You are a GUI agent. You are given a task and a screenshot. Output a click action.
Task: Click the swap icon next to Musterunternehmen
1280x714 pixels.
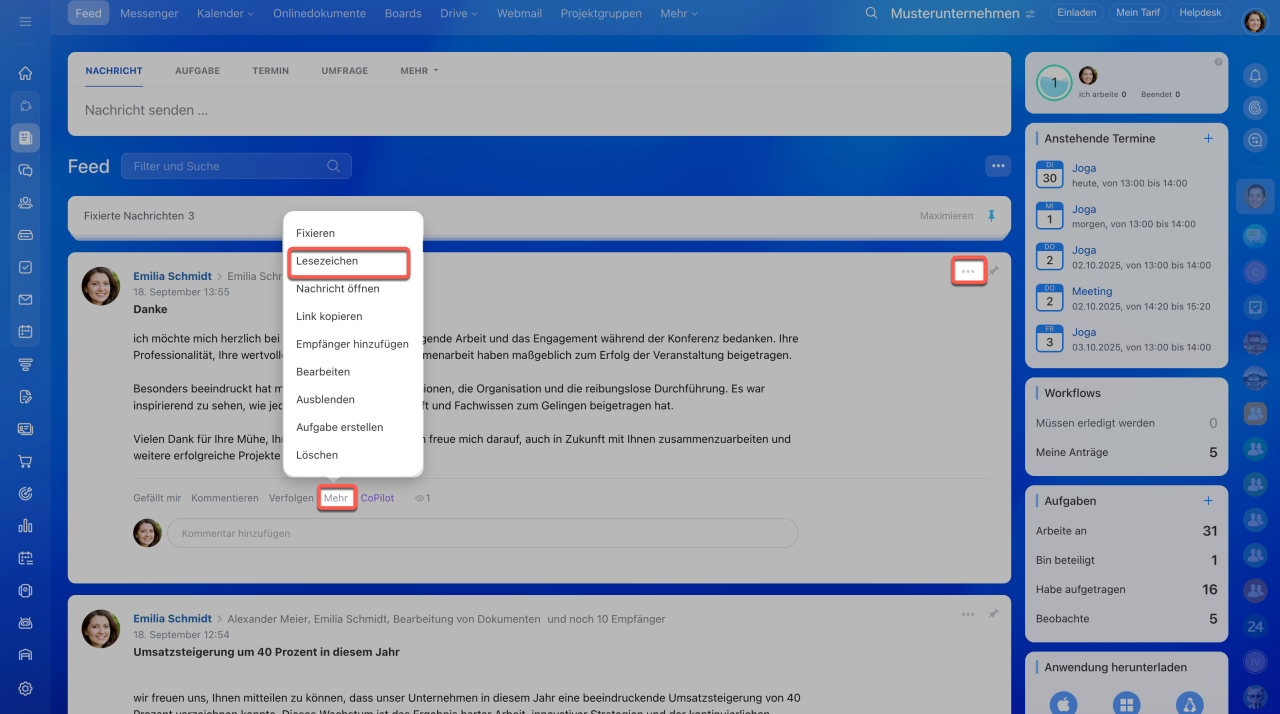point(1030,14)
